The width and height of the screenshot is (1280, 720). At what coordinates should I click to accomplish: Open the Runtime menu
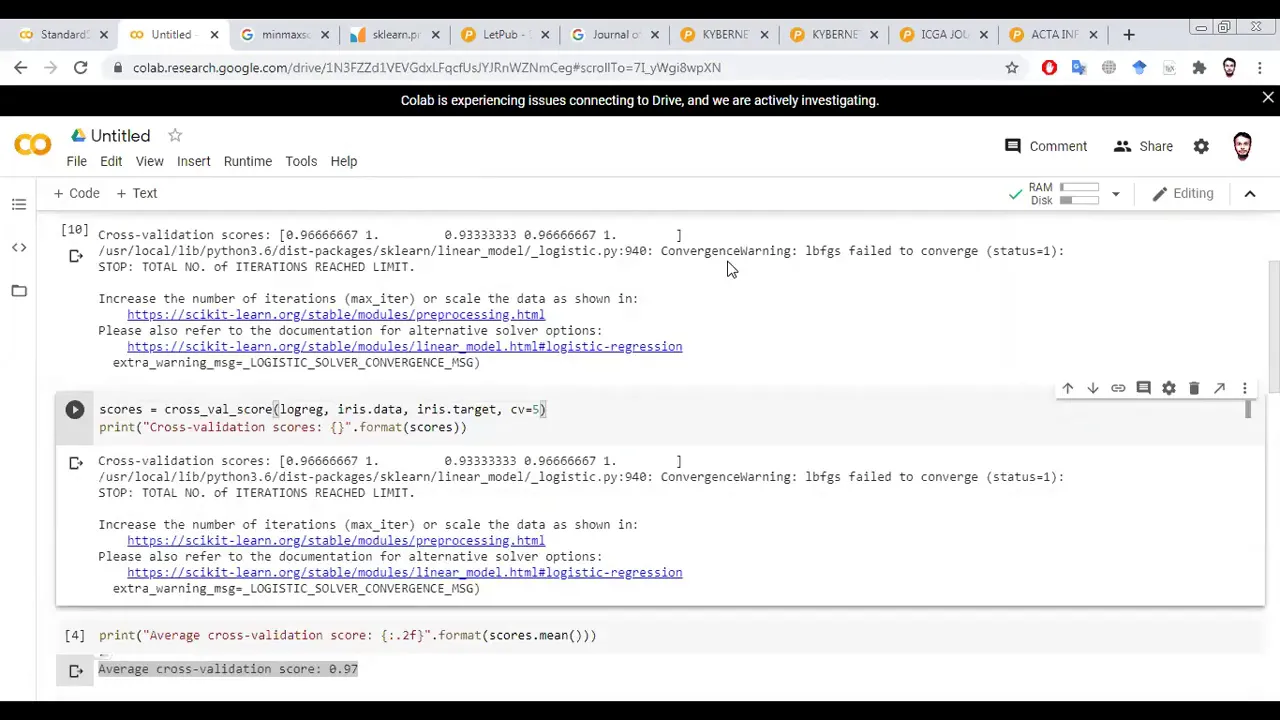click(x=248, y=161)
